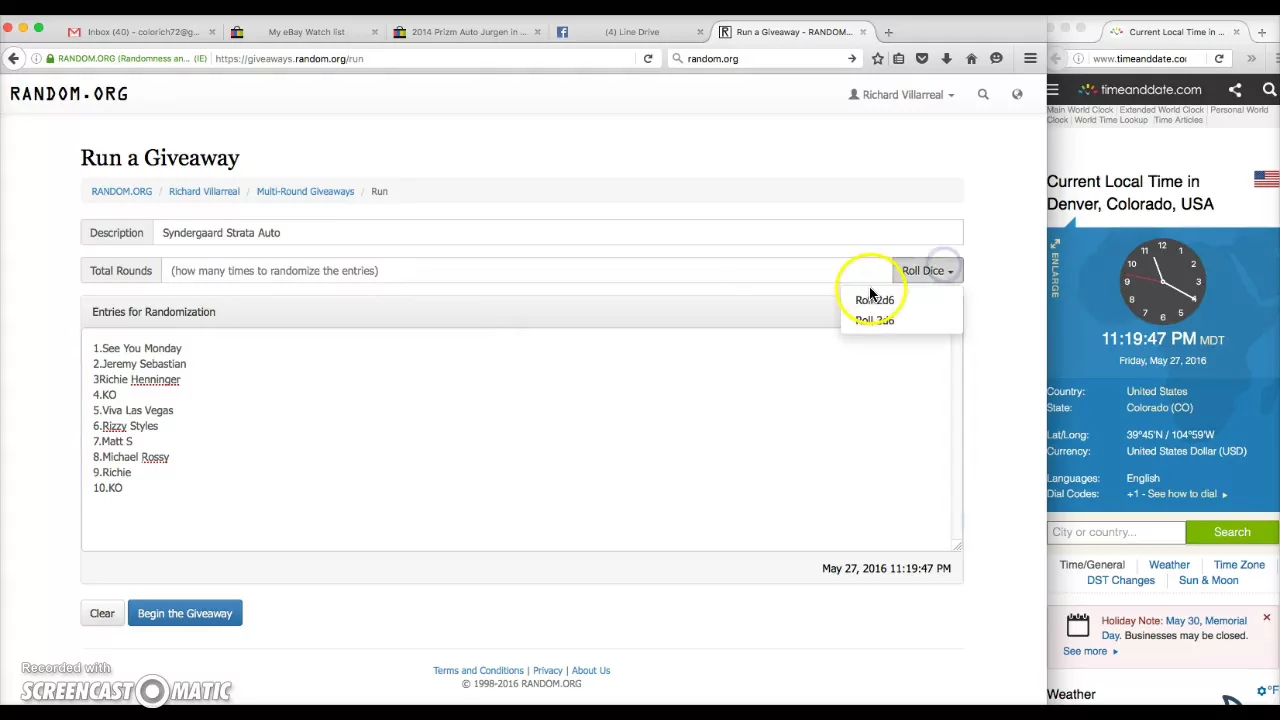Screen dimensions: 1280x720
Task: Open the Roll Dice dropdown
Action: [927, 271]
